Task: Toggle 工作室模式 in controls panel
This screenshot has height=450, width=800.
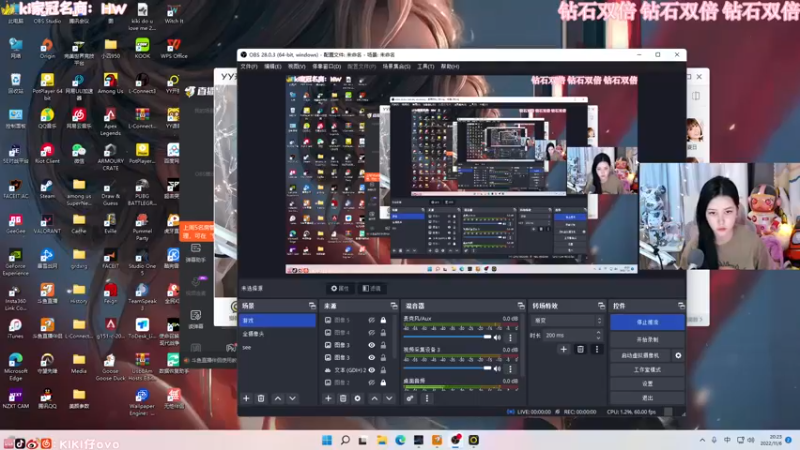Action: pos(647,369)
